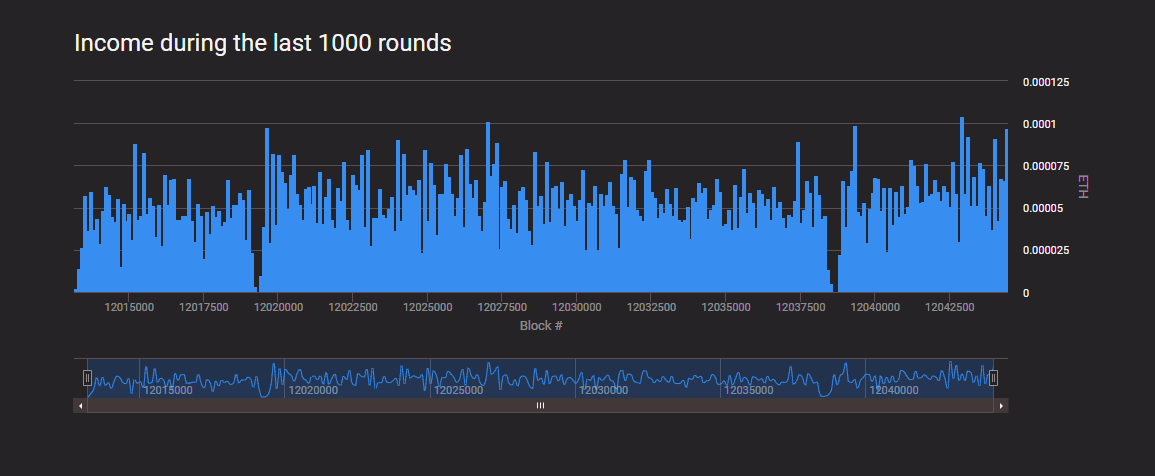The width and height of the screenshot is (1155, 476).
Task: Click the scrollbar left arrow button
Action: click(x=80, y=405)
